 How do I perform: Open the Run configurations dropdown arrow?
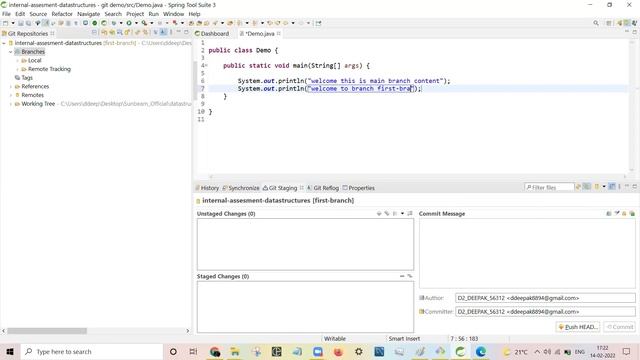tap(136, 23)
